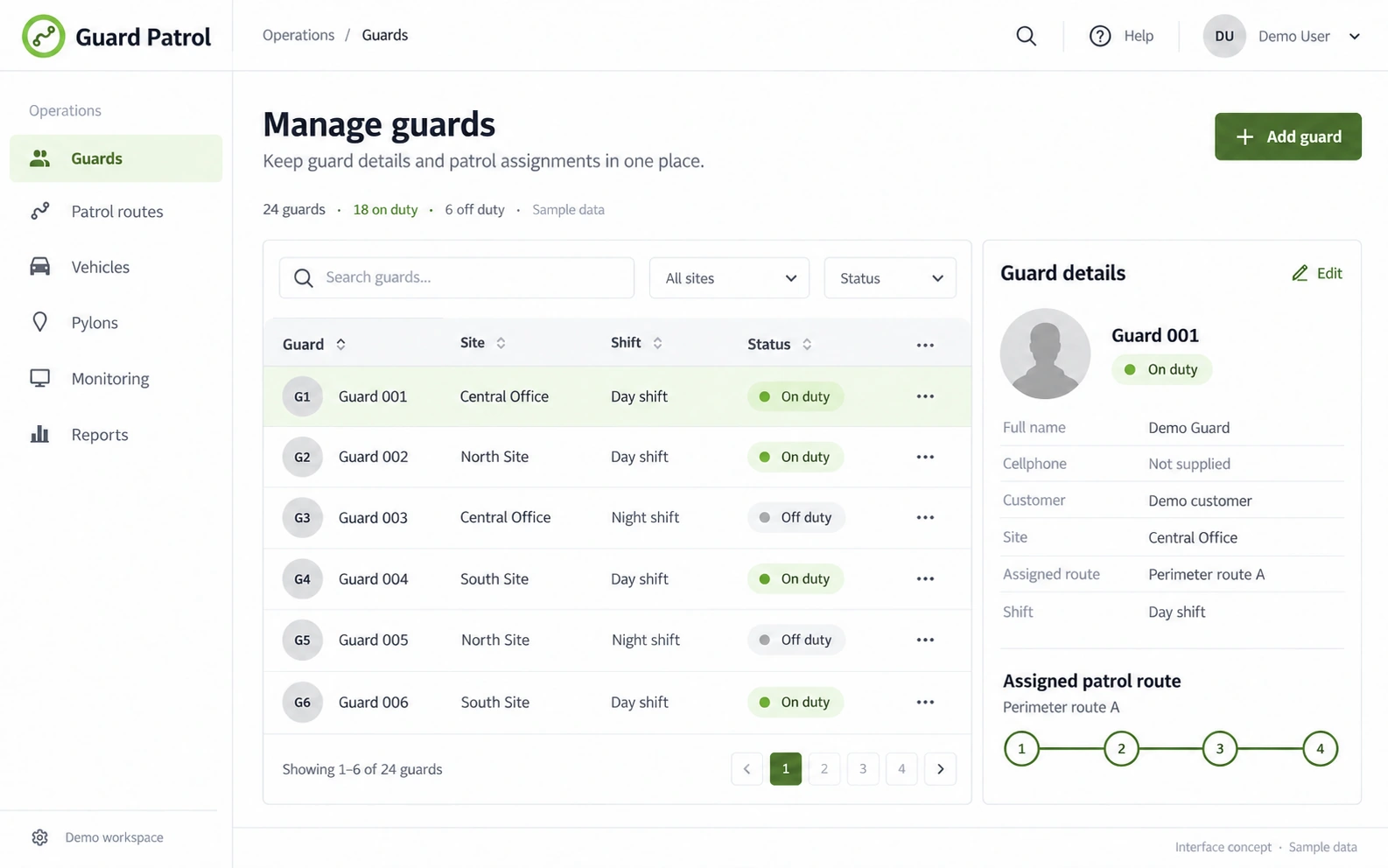Screen dimensions: 1388x868
Task: Click the Guard Patrol logo icon
Action: [x=43, y=36]
